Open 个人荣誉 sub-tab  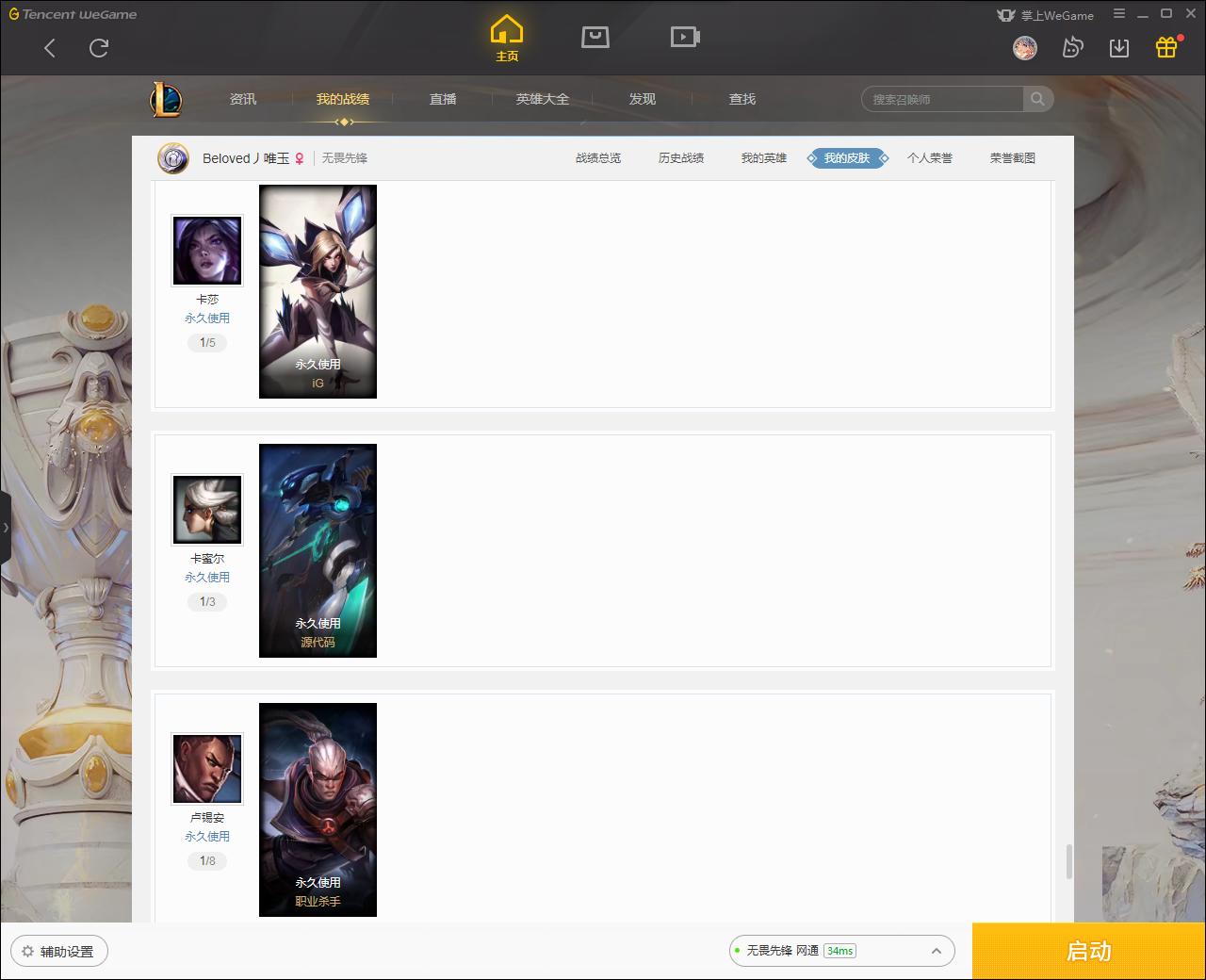point(930,158)
